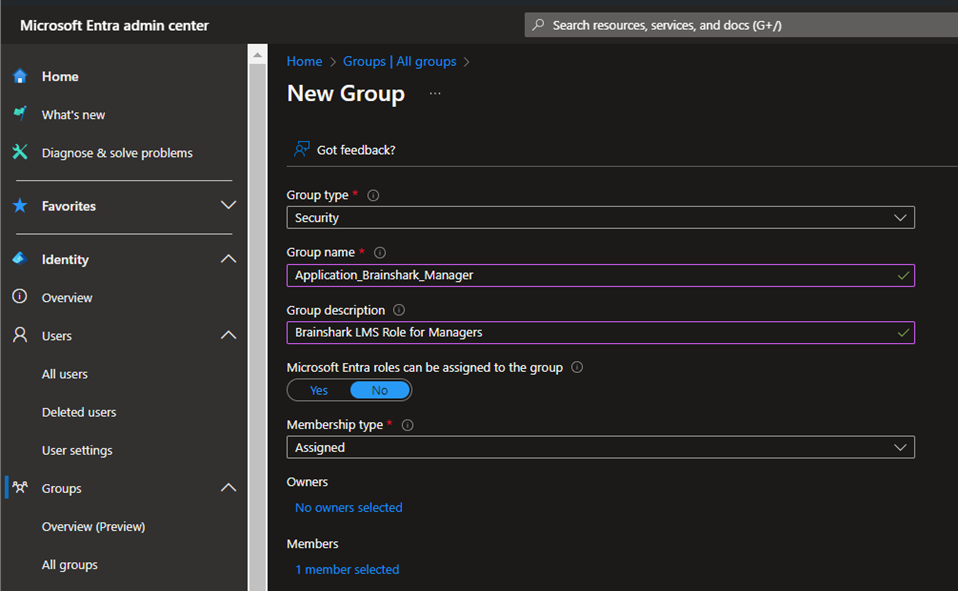Click the Home house icon in sidebar
The height and width of the screenshot is (591, 958).
coord(19,76)
